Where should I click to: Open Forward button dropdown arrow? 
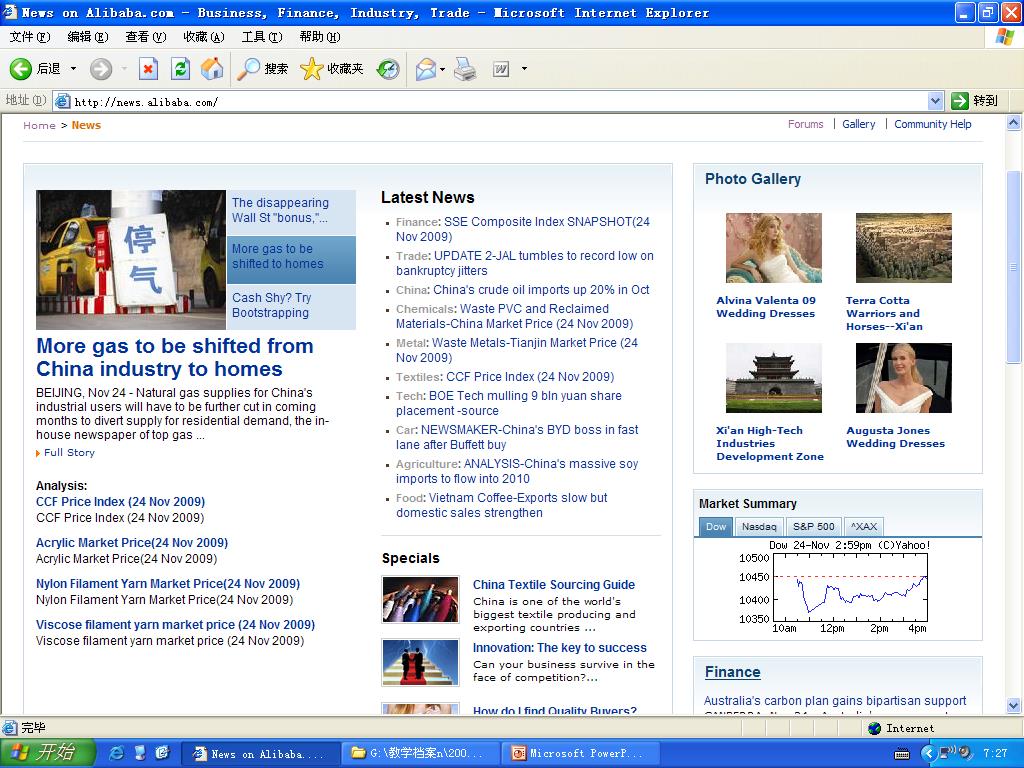point(123,69)
